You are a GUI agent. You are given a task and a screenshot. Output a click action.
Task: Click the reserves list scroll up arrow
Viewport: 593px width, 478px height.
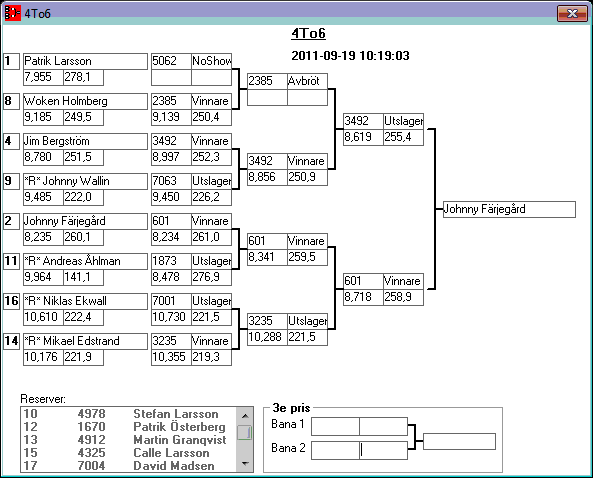[245, 416]
